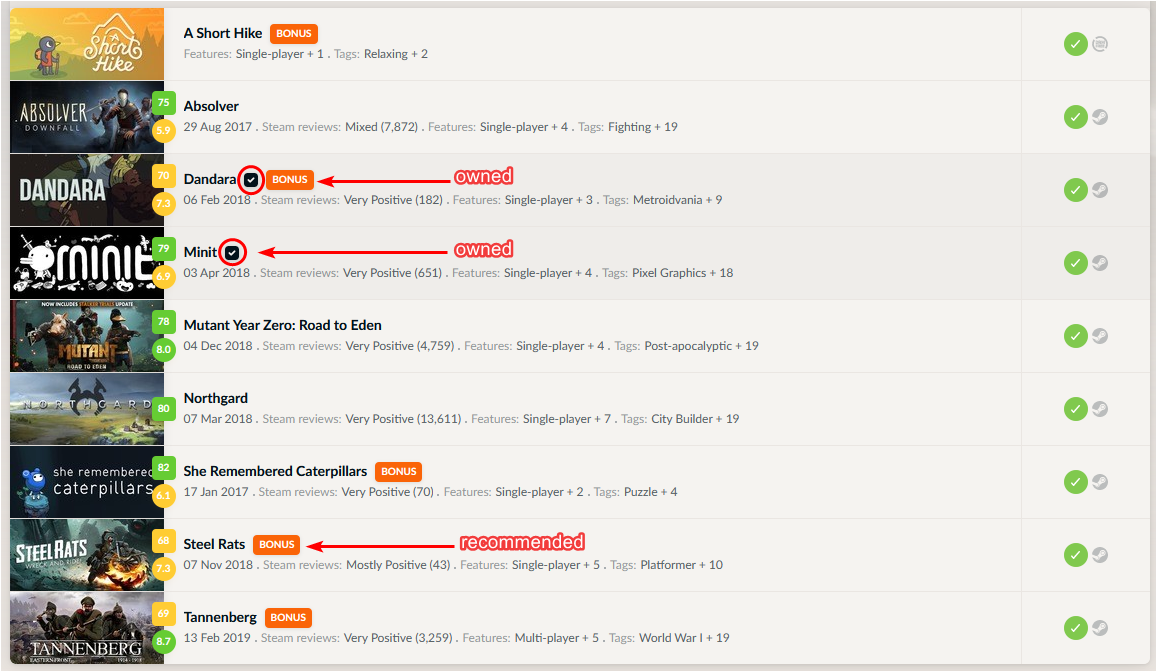The height and width of the screenshot is (672, 1157).
Task: Open She Remembered Caterpillars title link
Action: (275, 471)
